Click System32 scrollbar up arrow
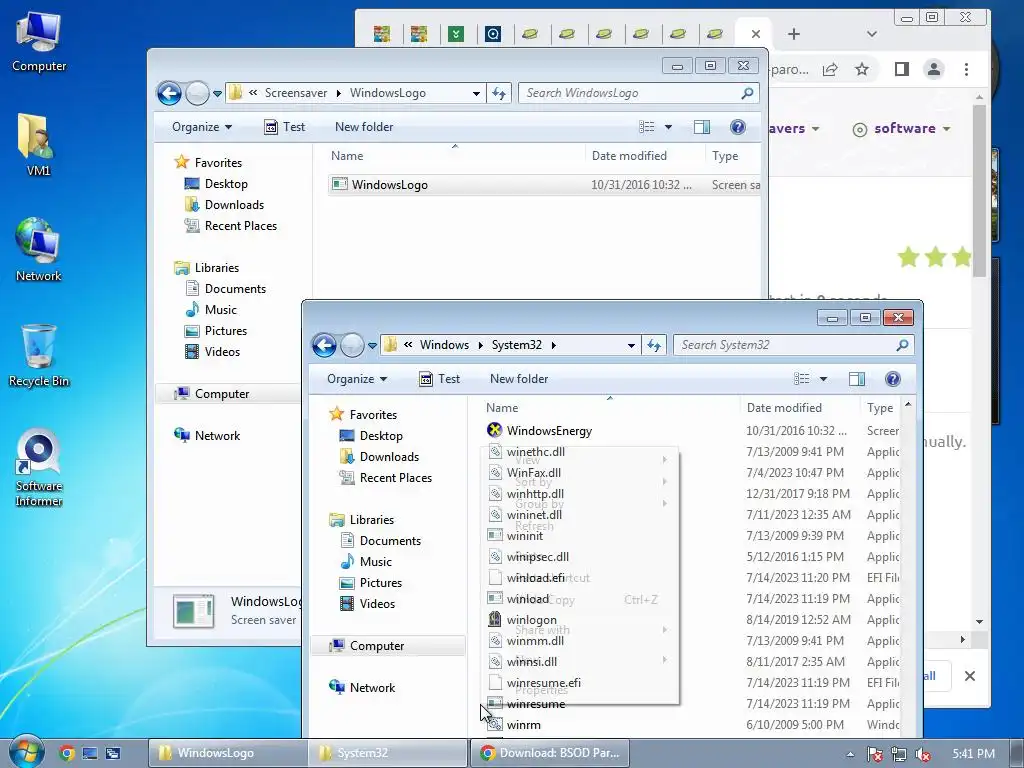The width and height of the screenshot is (1024, 768). coord(908,406)
